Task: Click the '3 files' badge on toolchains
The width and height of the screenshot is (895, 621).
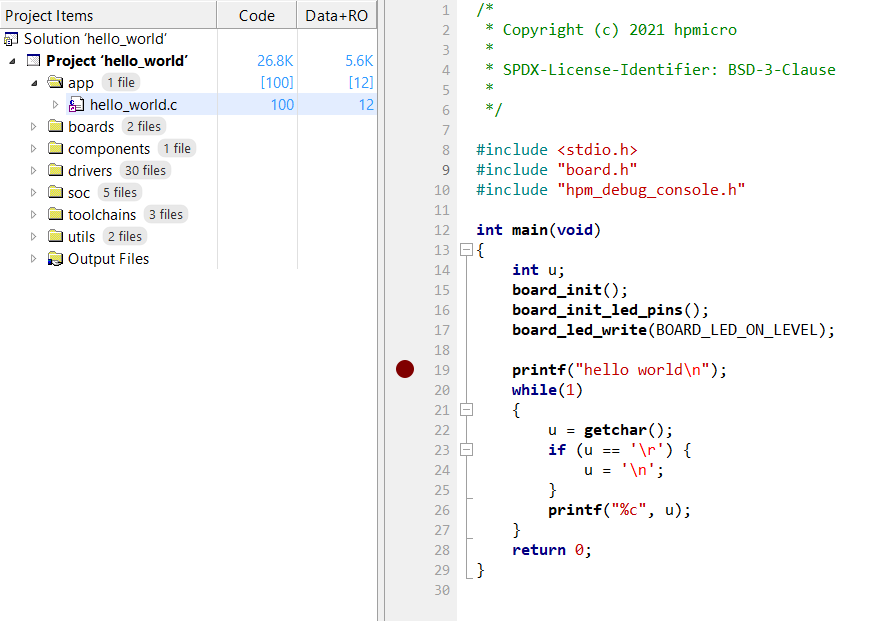Action: [166, 214]
